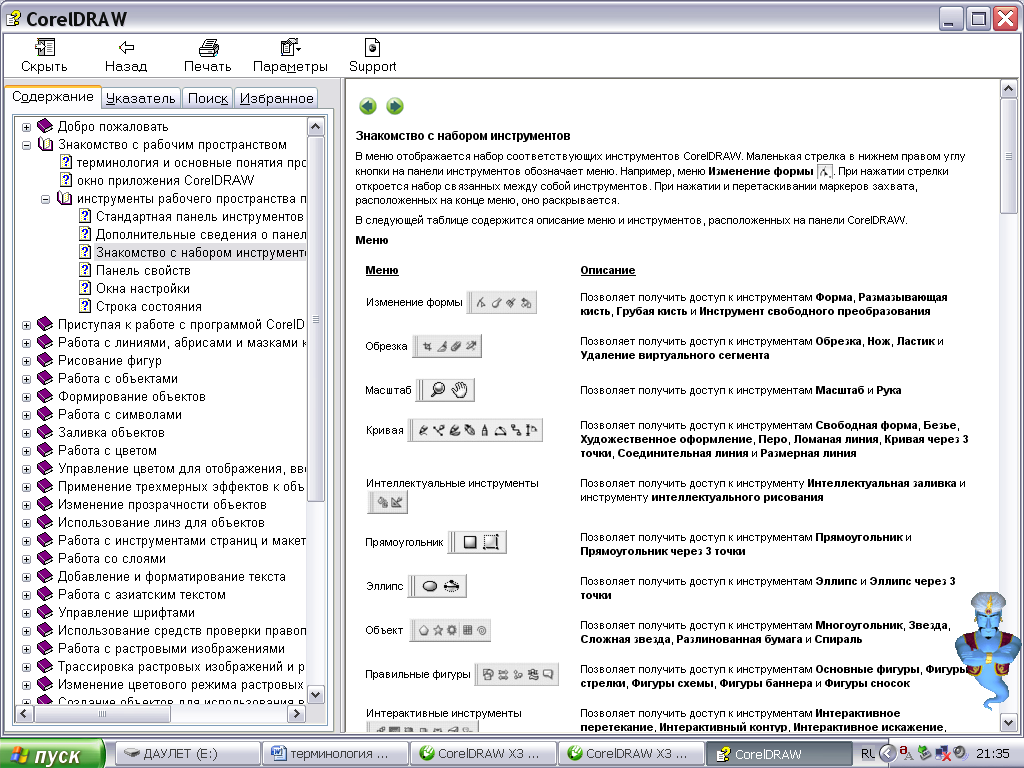Open topic Строка состояния
This screenshot has width=1024, height=768.
tap(148, 306)
